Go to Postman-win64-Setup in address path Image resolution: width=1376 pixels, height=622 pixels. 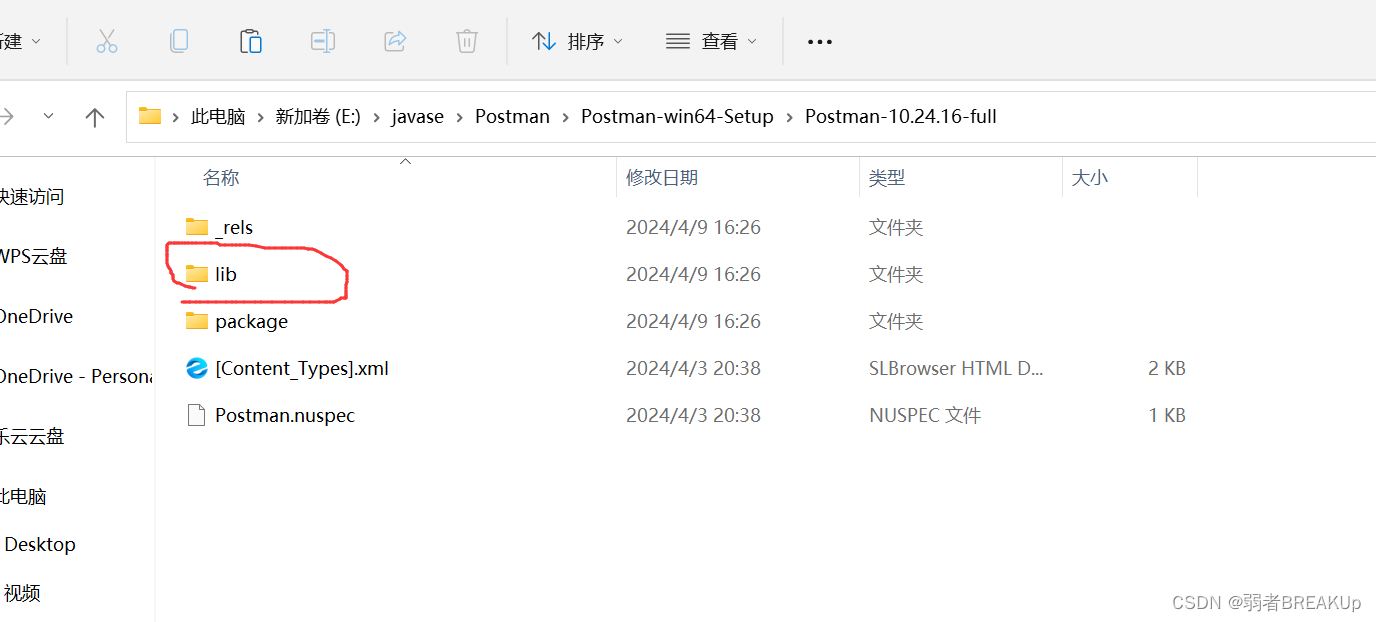[x=677, y=117]
